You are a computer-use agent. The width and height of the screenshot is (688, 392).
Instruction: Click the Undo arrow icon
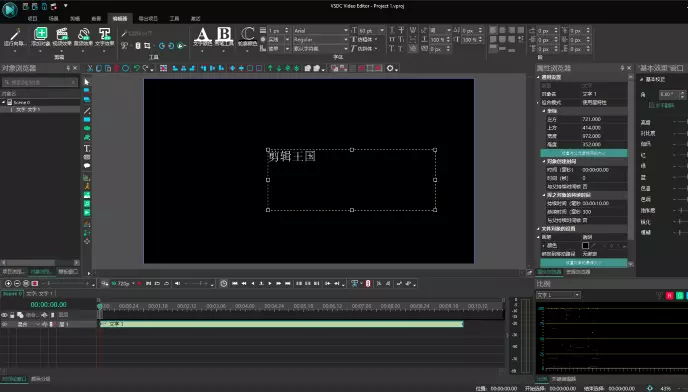[x=136, y=68]
